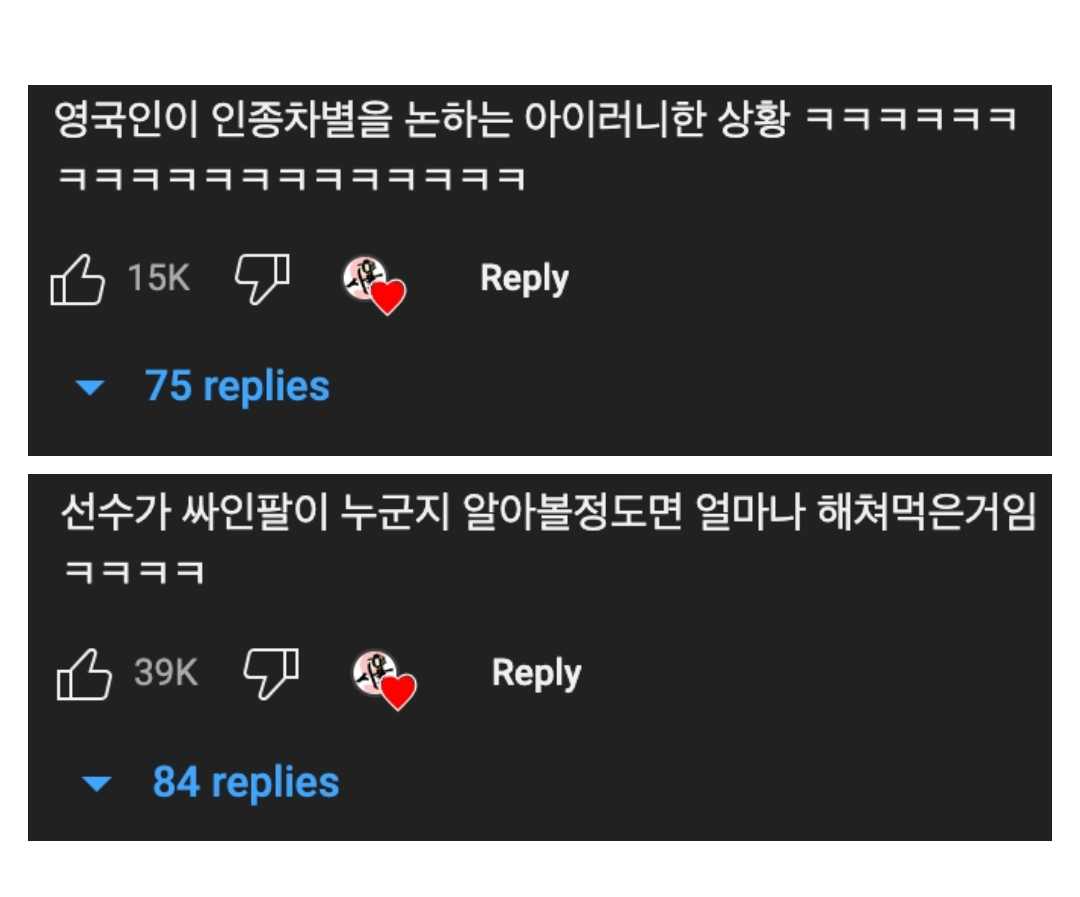Open the "84 replies" thread link
1080x897 pixels.
[246, 782]
